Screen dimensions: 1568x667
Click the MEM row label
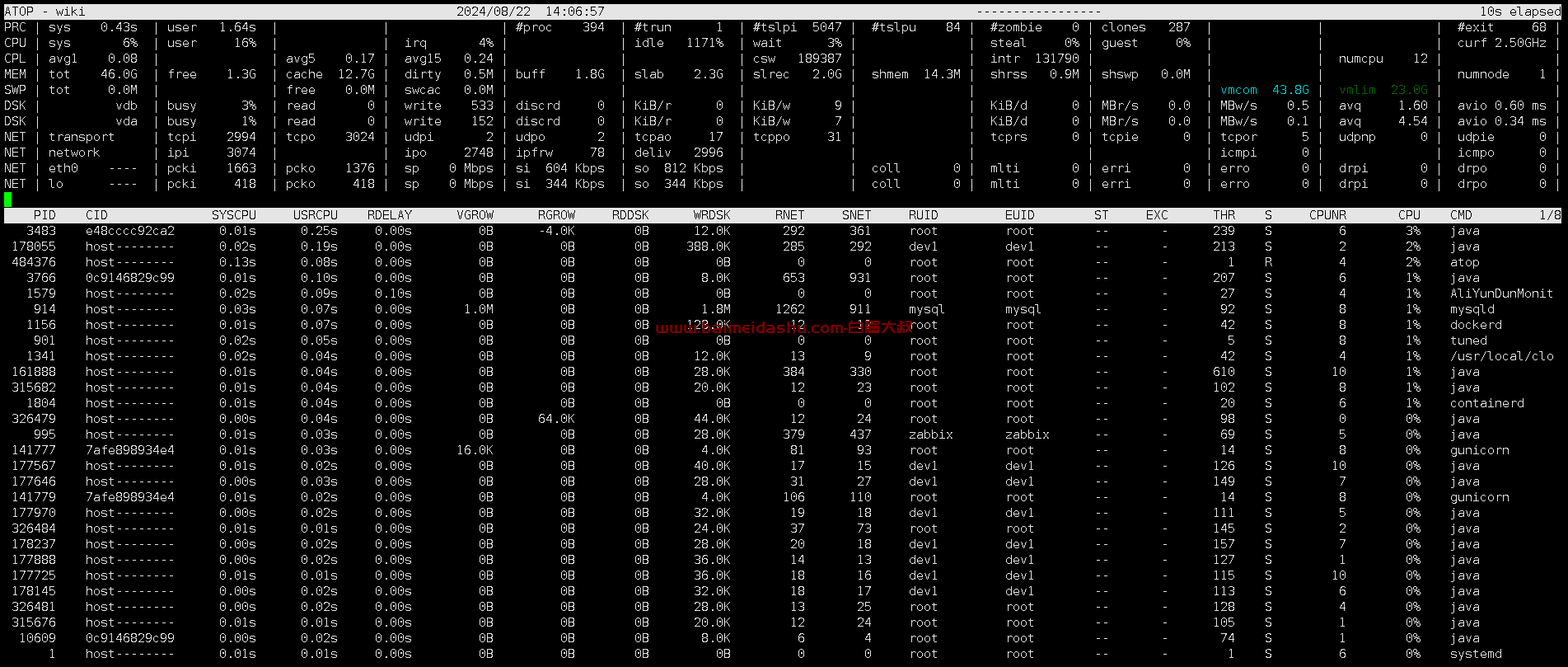pyautogui.click(x=15, y=74)
